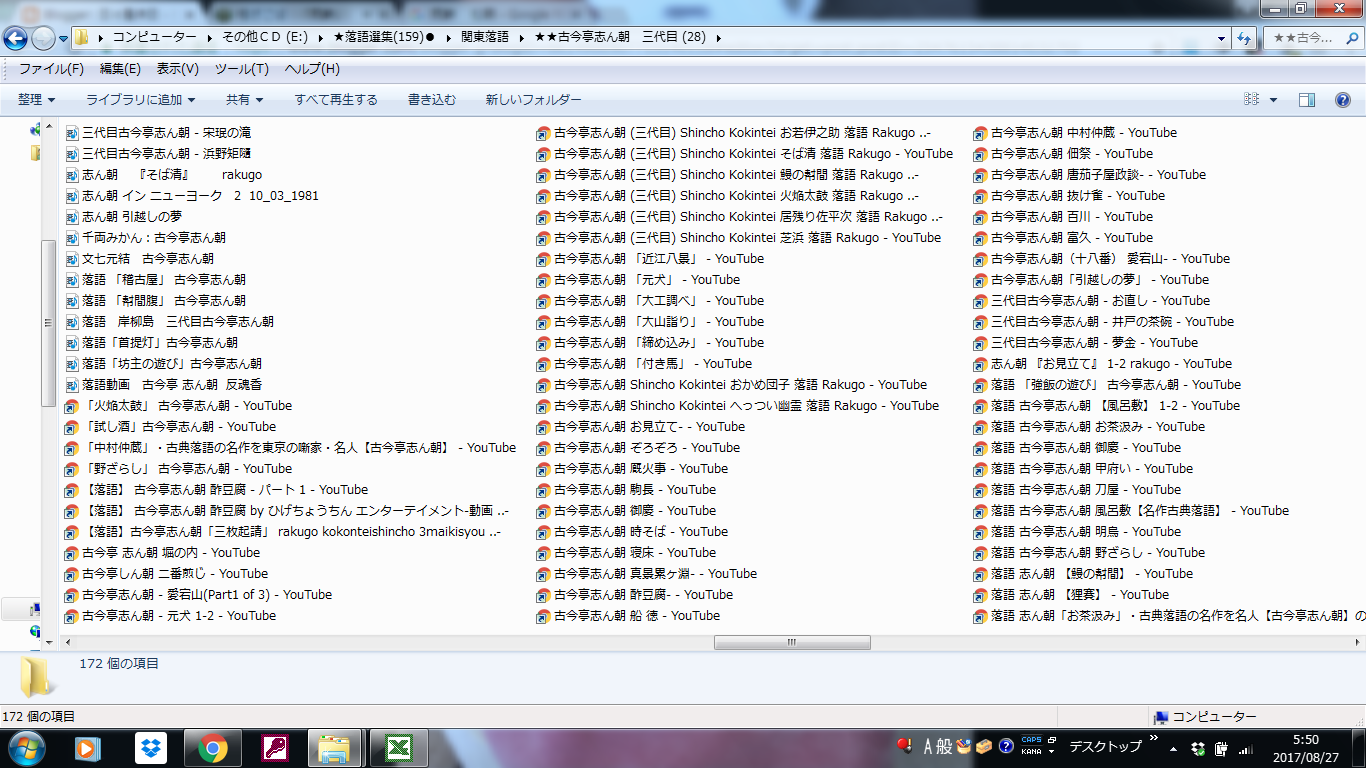Open the ヘルプ(H) menu
1366x768 pixels.
point(312,69)
